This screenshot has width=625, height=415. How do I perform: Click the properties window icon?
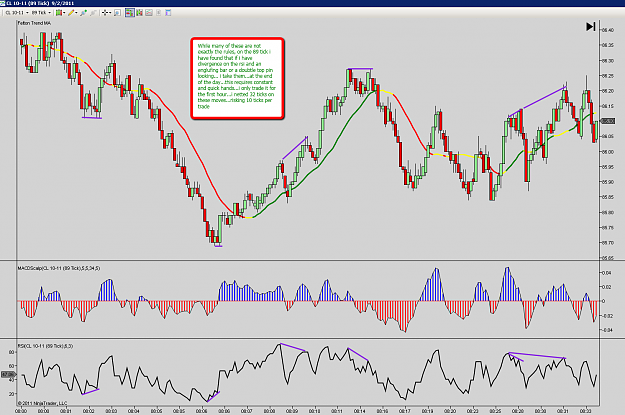[x=168, y=13]
